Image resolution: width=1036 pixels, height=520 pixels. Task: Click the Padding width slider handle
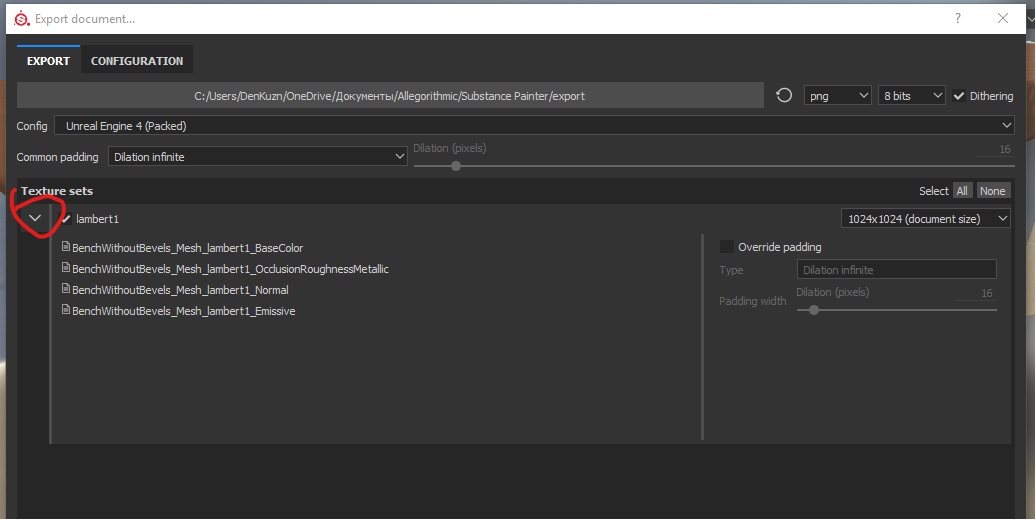pos(814,309)
